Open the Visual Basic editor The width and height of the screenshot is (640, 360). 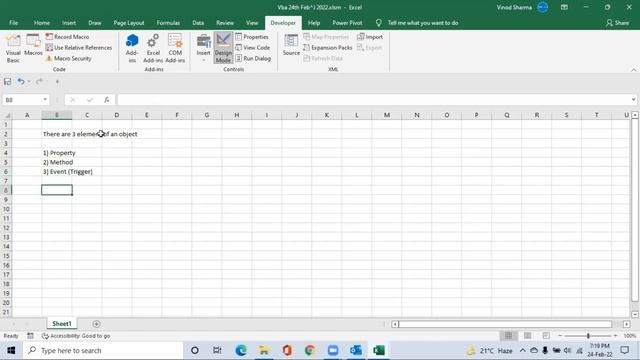click(13, 48)
